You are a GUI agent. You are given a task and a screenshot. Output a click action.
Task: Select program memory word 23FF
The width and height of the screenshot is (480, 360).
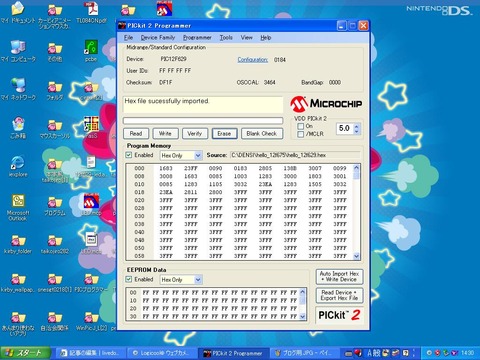click(x=191, y=168)
